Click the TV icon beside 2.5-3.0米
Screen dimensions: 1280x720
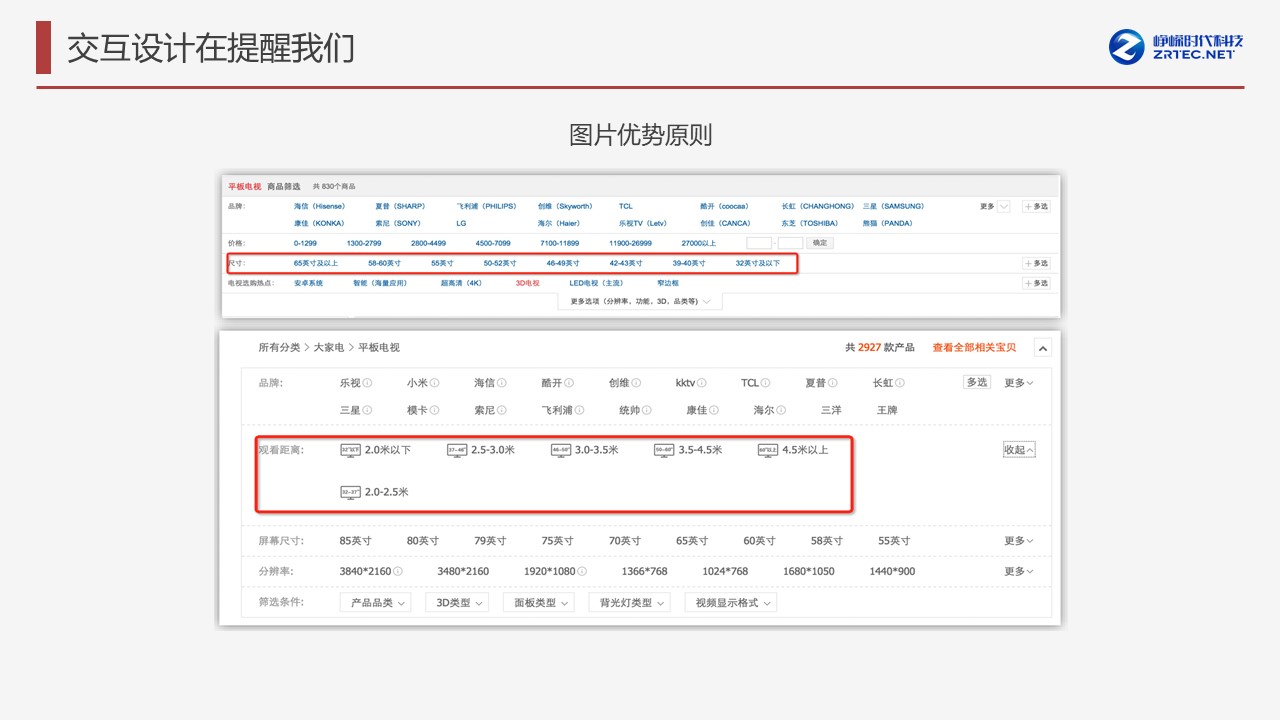tap(457, 450)
